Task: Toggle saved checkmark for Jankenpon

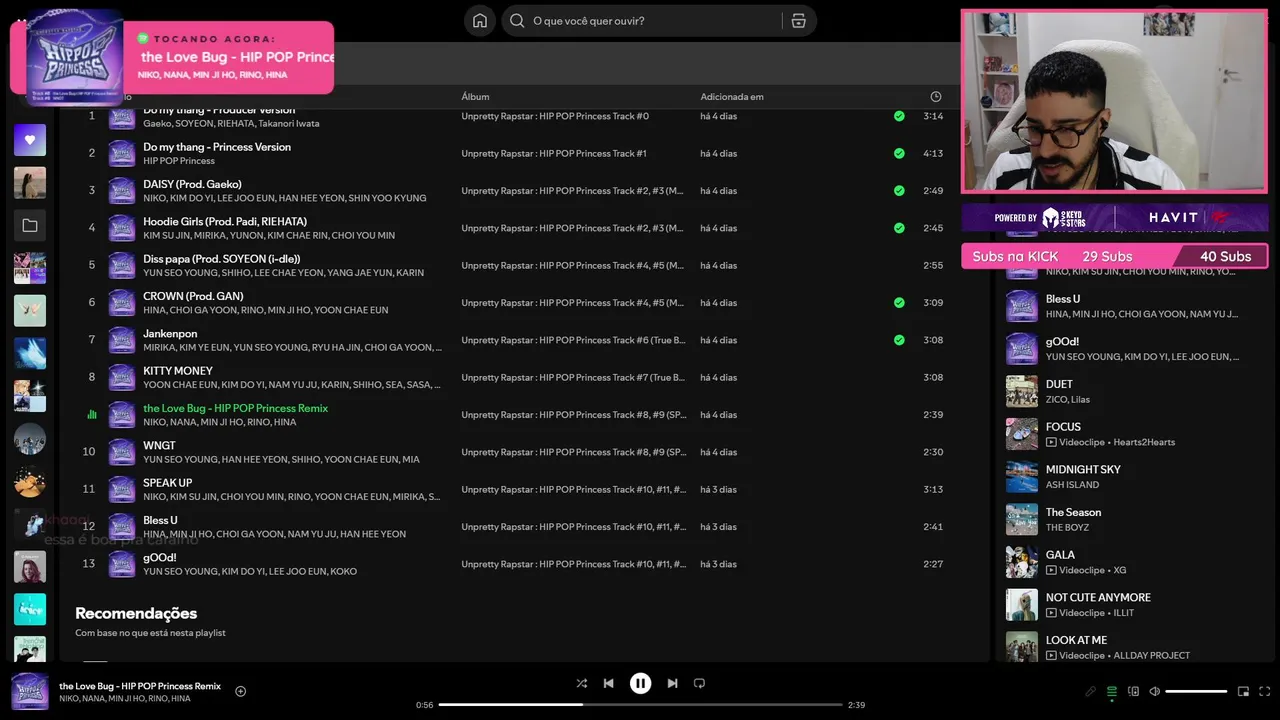Action: 899,340
